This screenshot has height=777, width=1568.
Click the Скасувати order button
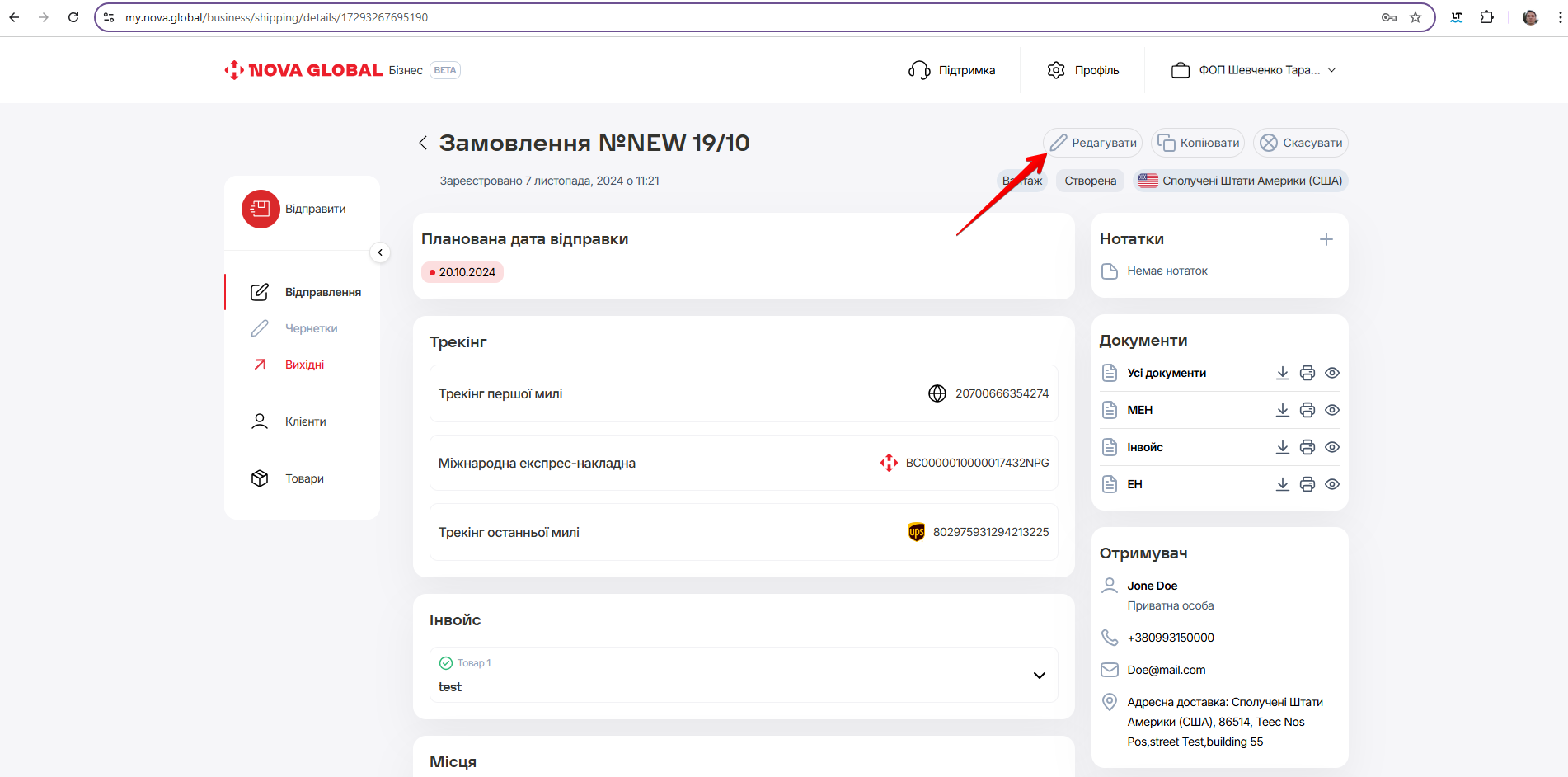tap(1301, 143)
